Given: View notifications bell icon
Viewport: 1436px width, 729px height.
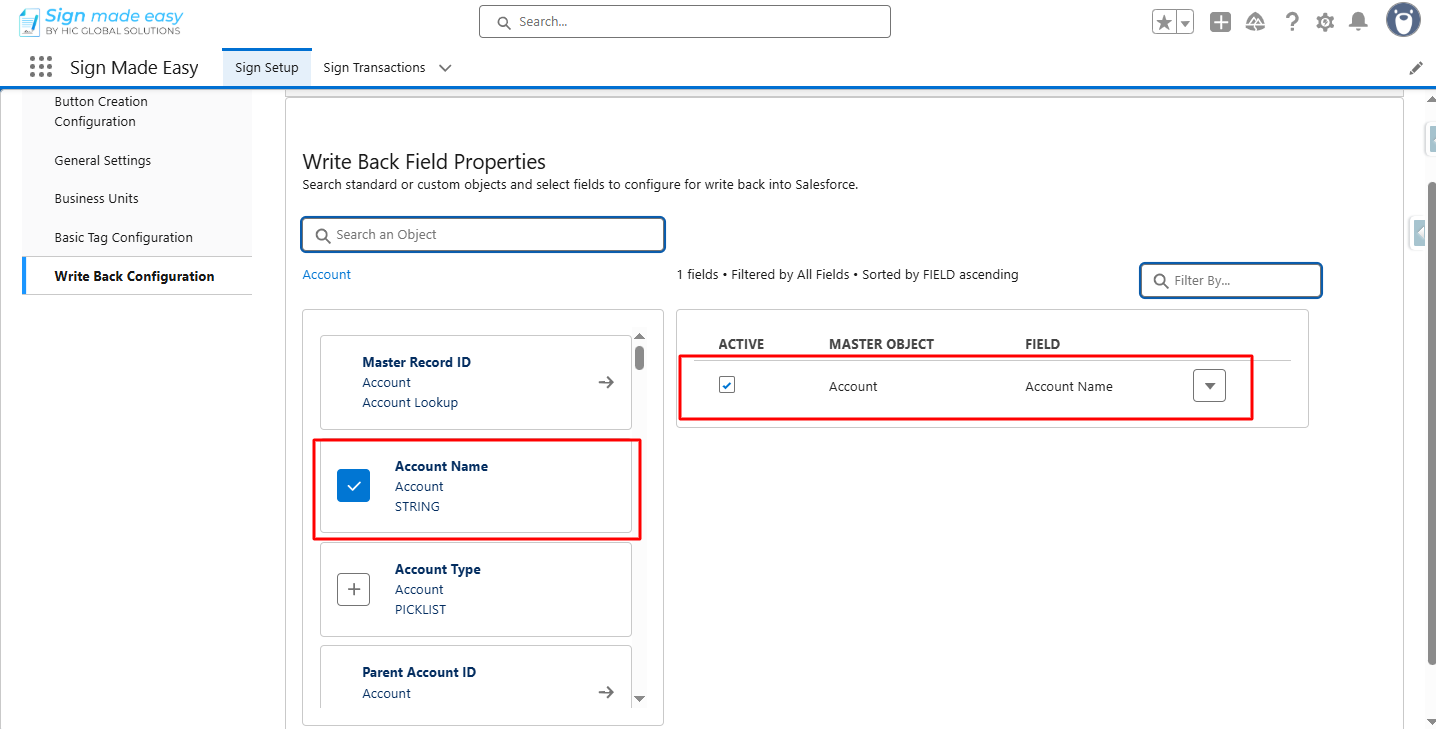Looking at the screenshot, I should coord(1358,22).
